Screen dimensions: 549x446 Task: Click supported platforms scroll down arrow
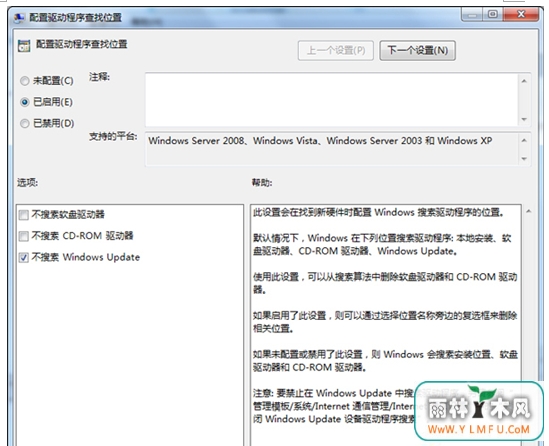point(524,159)
